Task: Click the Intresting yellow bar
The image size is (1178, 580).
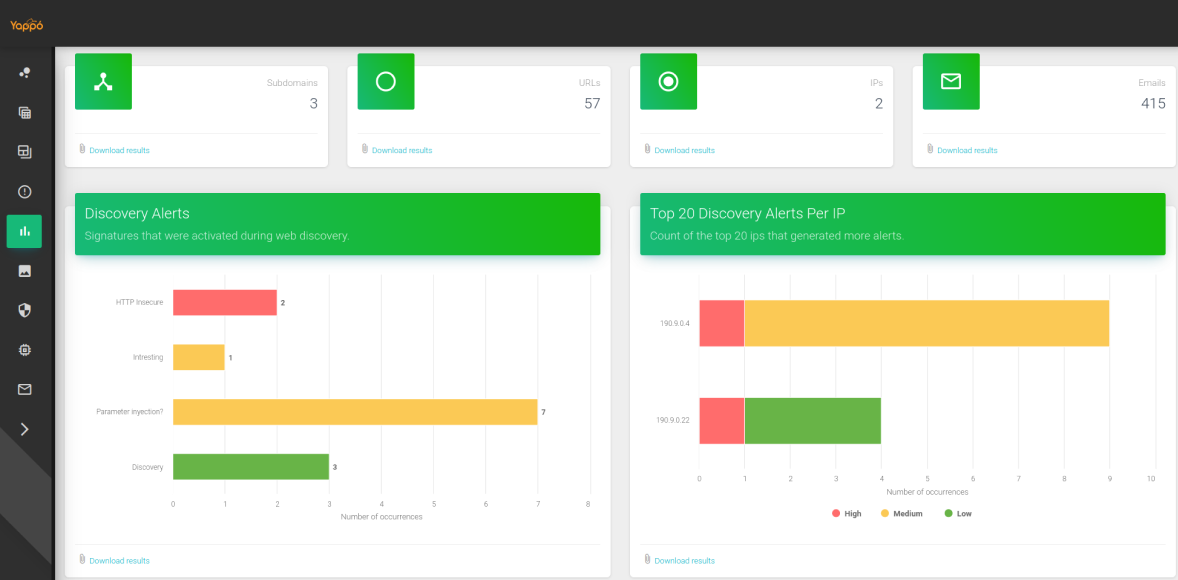Action: point(199,358)
